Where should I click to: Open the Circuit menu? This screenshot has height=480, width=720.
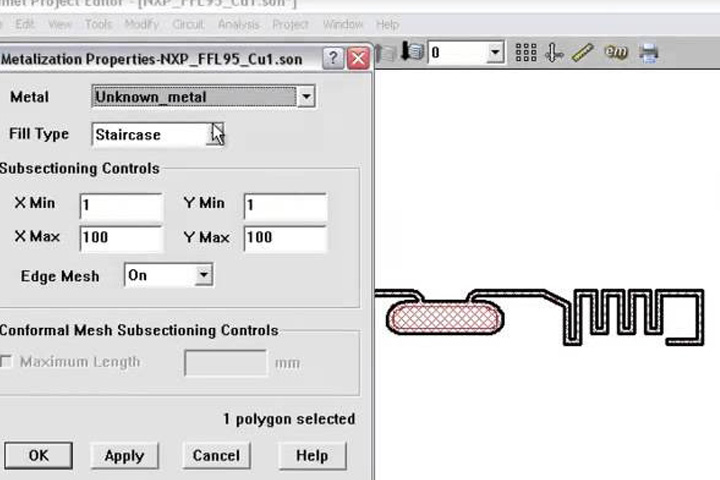pos(188,24)
